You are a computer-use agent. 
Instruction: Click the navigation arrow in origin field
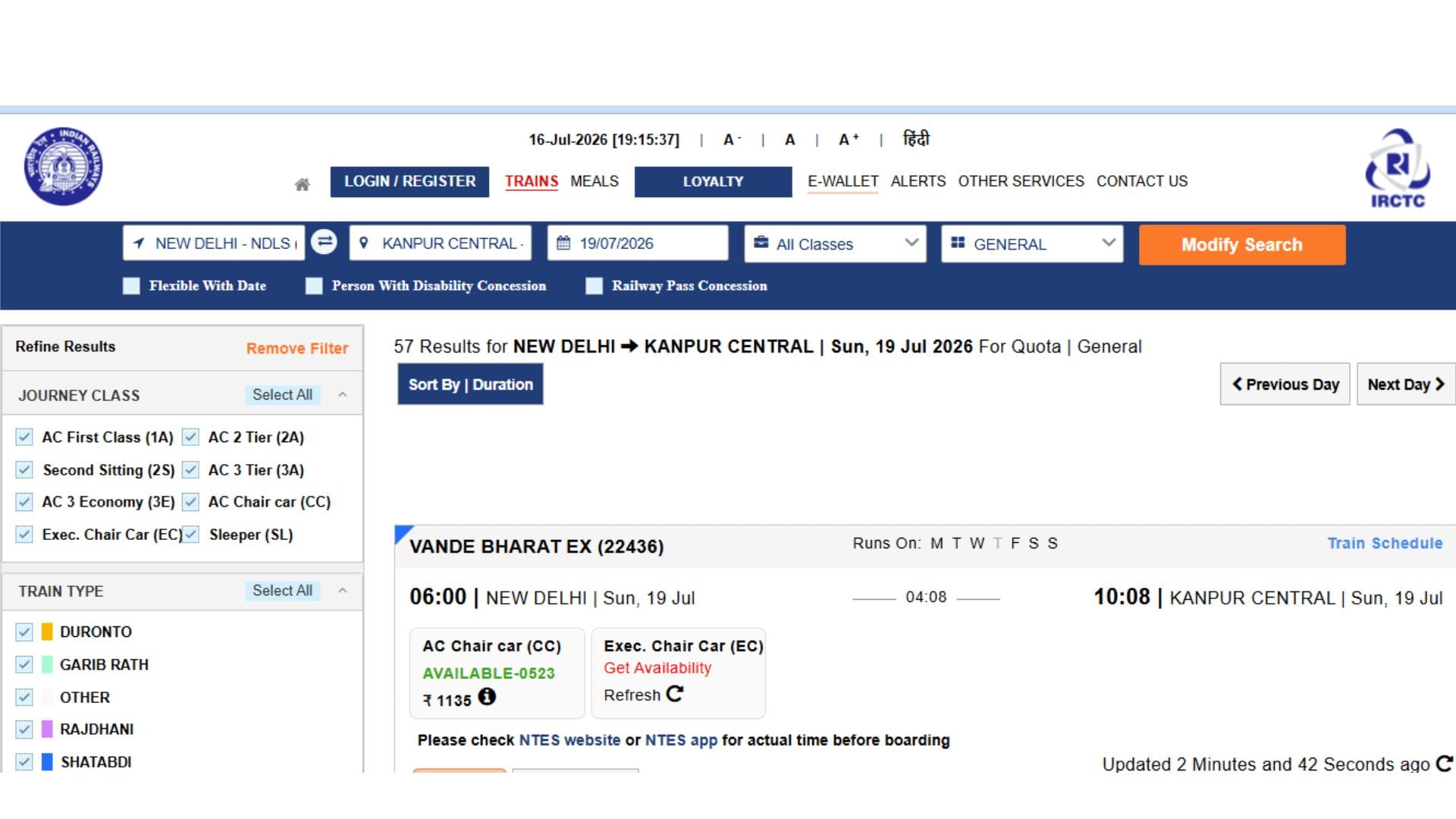coord(139,243)
